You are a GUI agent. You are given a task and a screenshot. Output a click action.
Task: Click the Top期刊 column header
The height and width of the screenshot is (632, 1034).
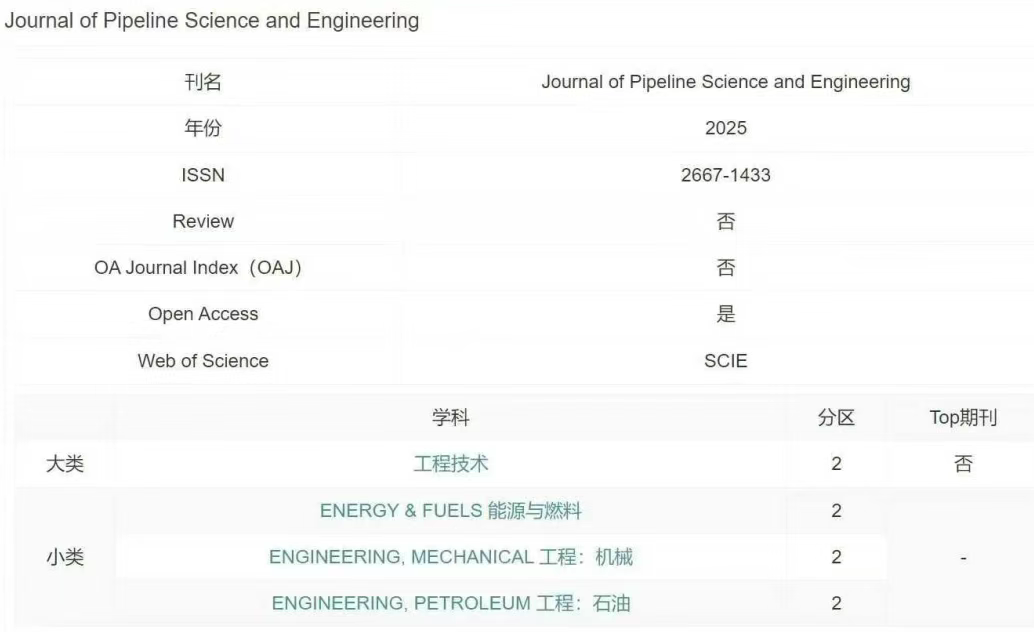(x=963, y=417)
